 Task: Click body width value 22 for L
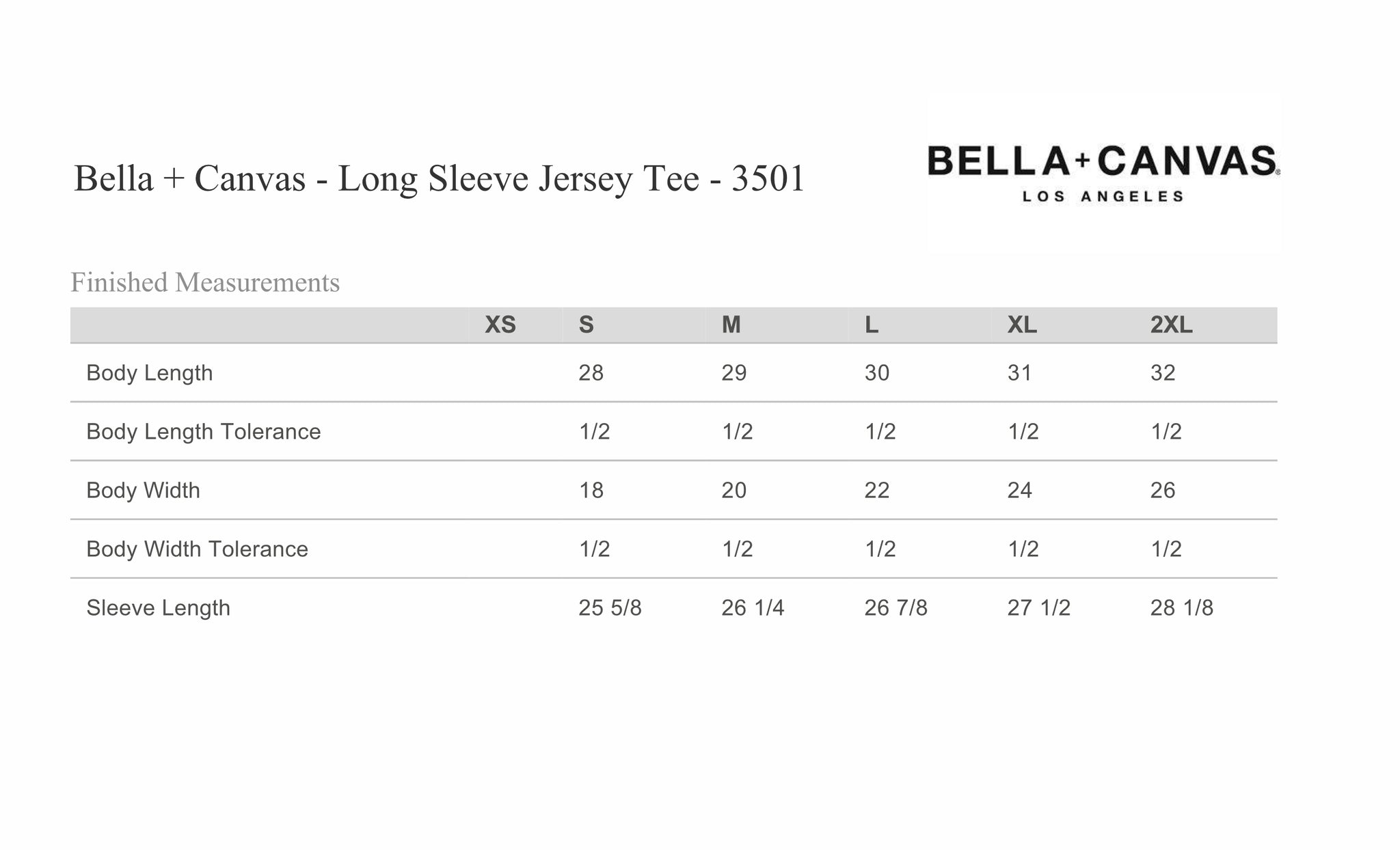pos(877,491)
